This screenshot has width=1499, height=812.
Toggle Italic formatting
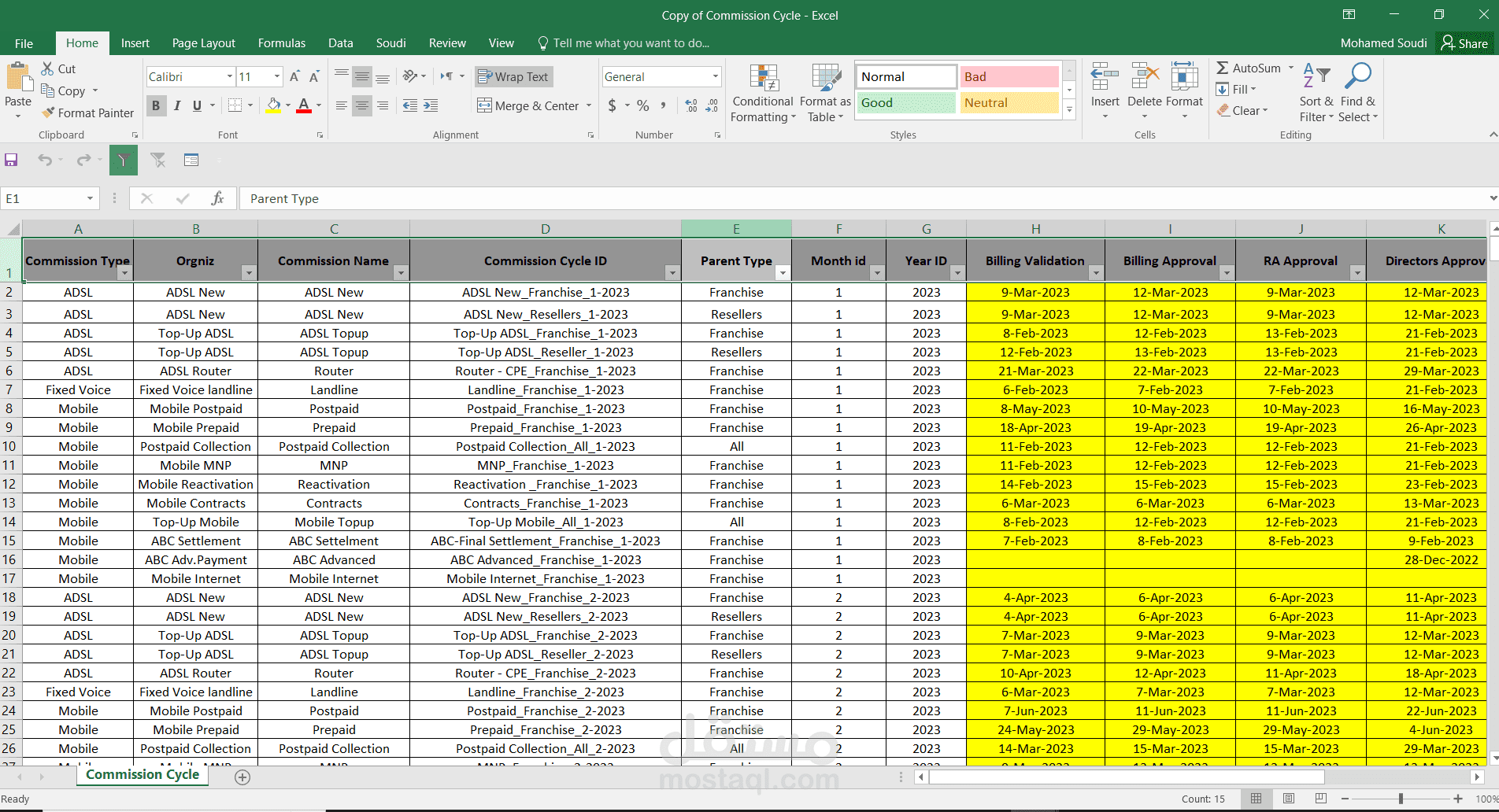coord(177,105)
